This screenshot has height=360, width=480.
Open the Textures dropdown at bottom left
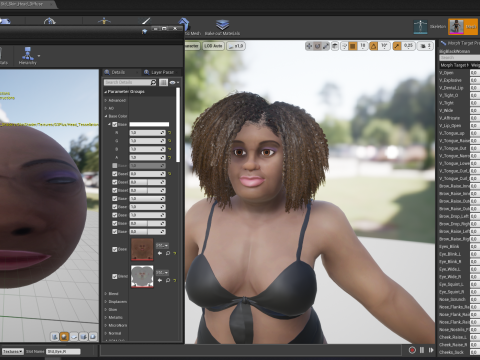tap(13, 352)
